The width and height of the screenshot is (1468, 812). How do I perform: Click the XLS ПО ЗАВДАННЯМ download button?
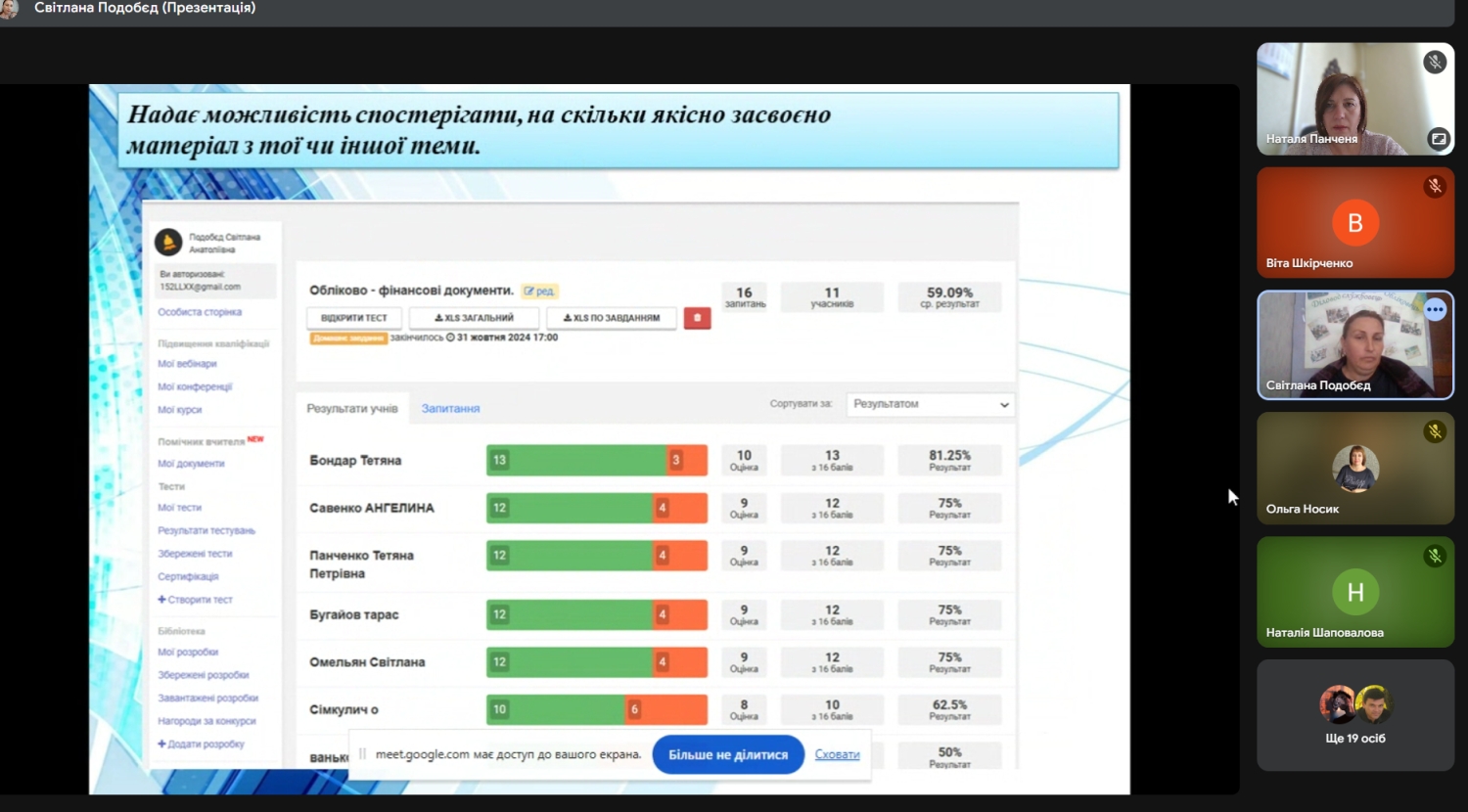(x=612, y=318)
